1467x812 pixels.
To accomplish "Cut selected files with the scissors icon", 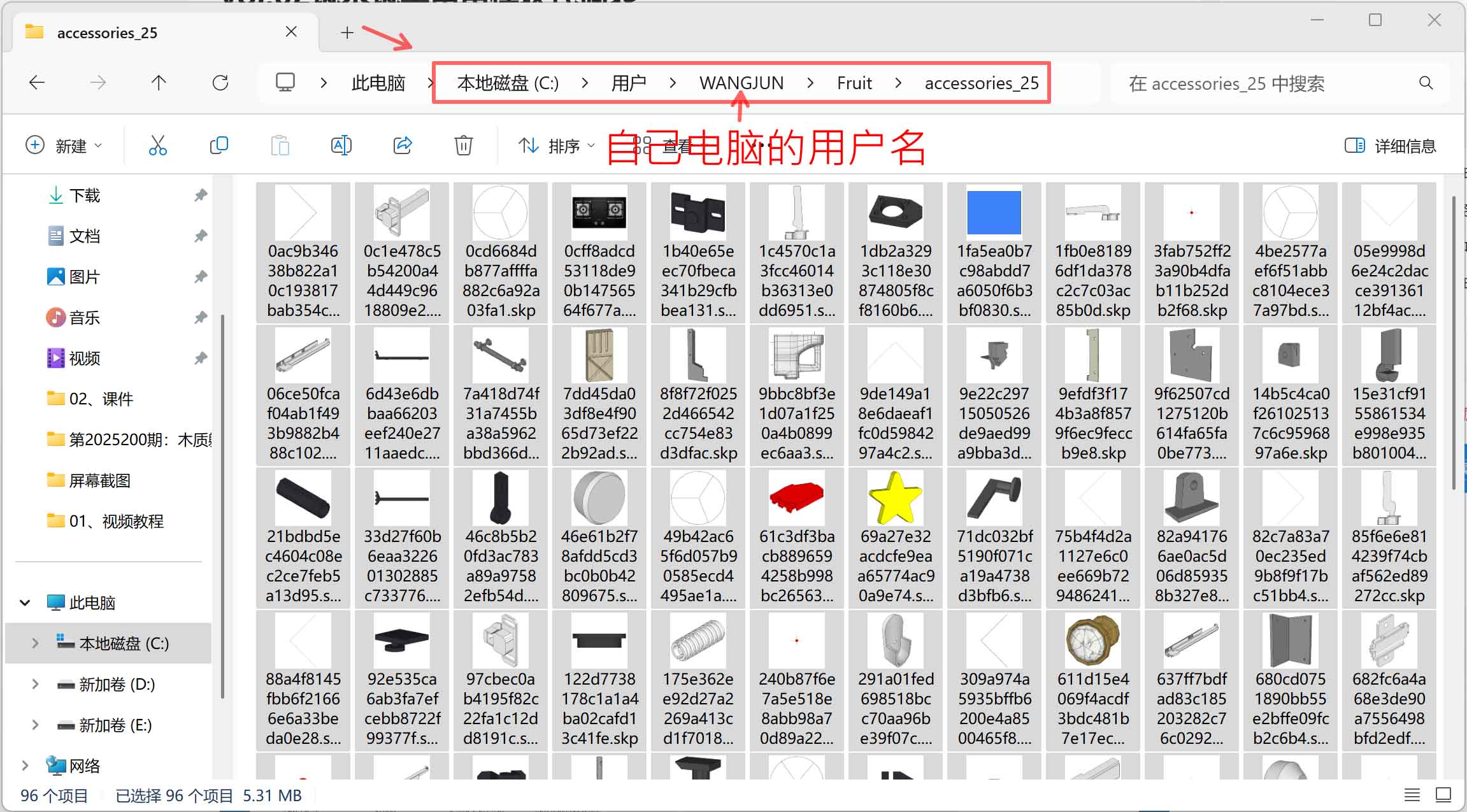I will [x=157, y=145].
